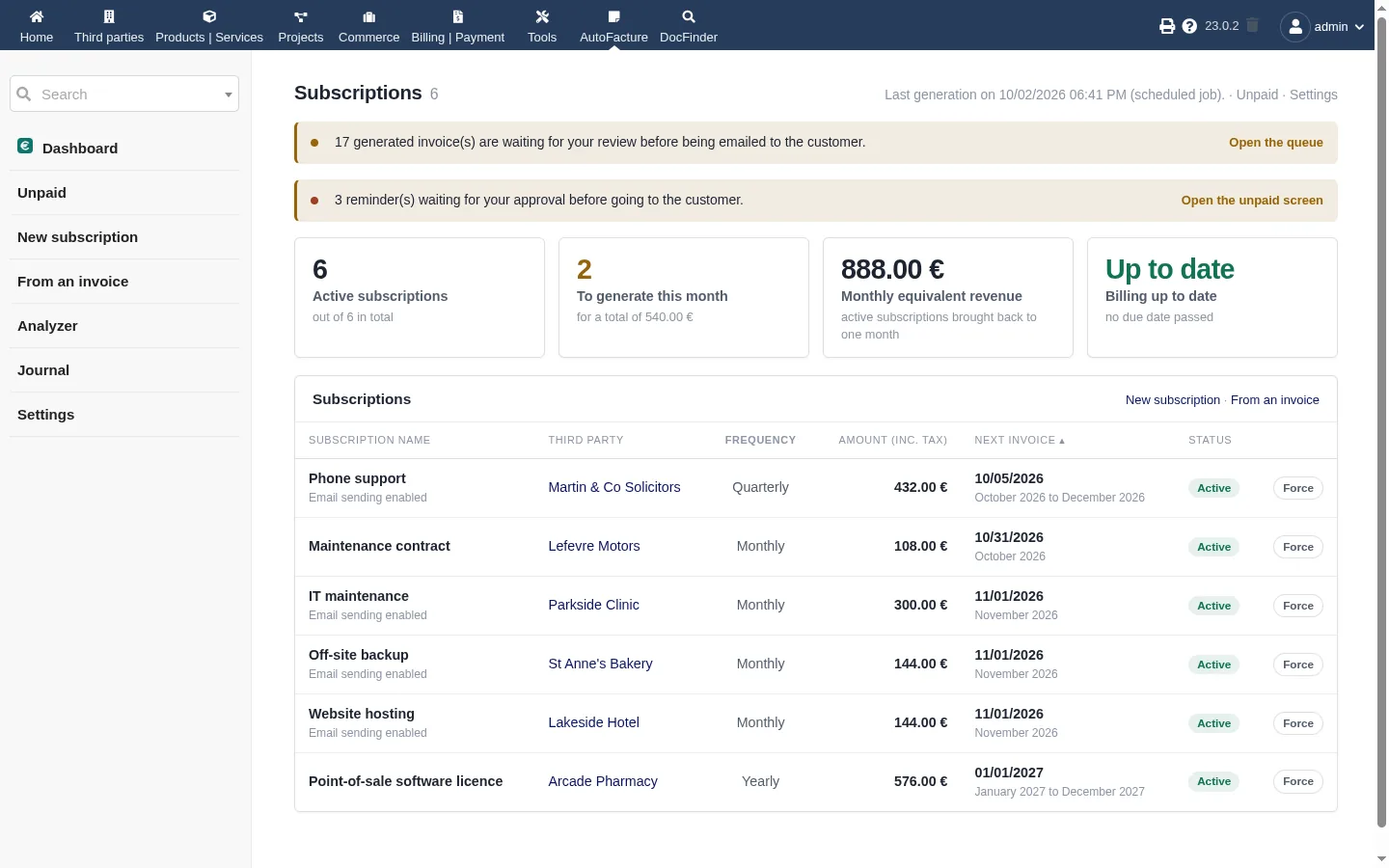This screenshot has width=1389, height=868.
Task: Click the 'To generate this month' card
Action: 684,297
